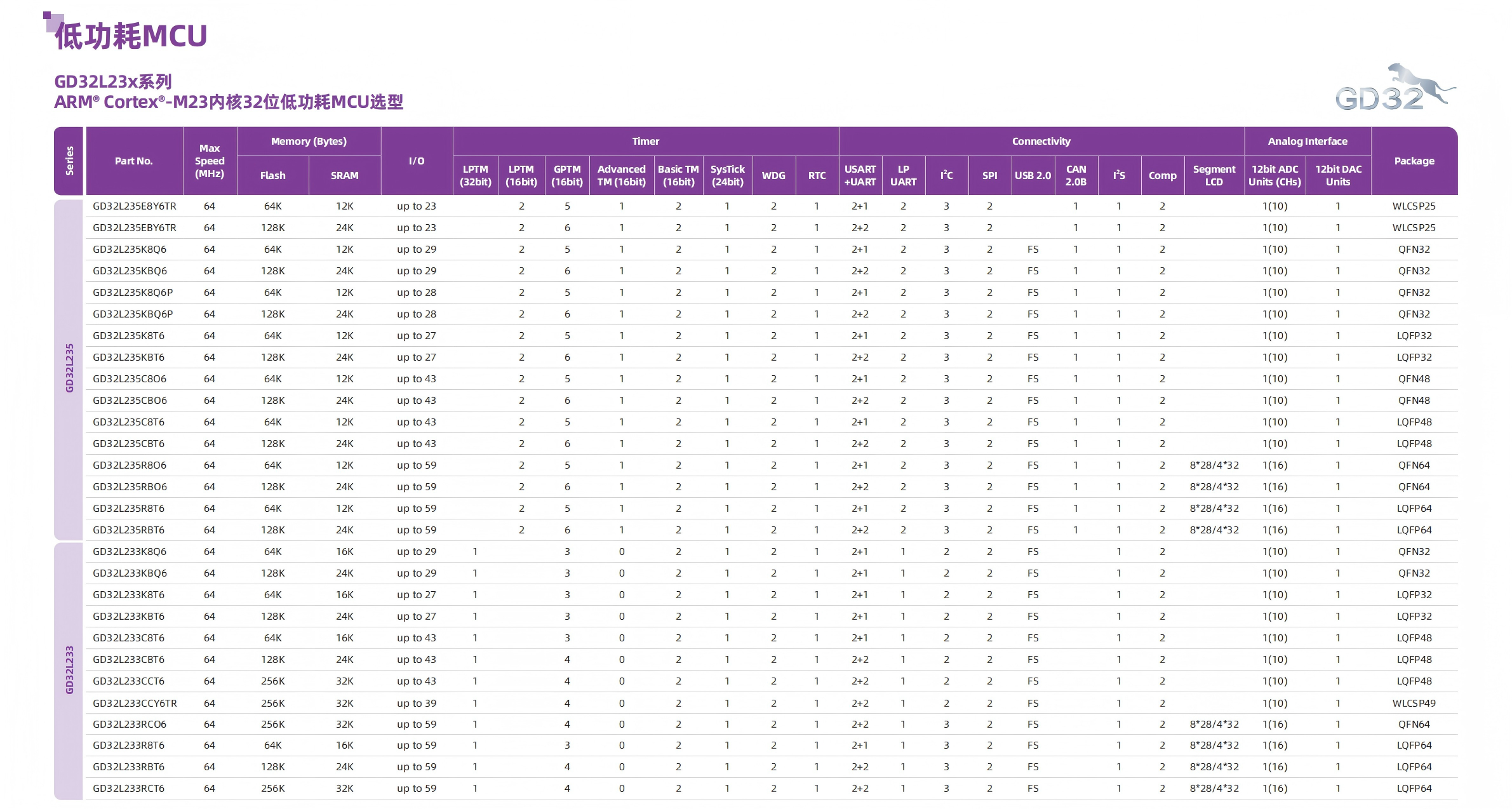Click the Part No. column header

(x=134, y=161)
